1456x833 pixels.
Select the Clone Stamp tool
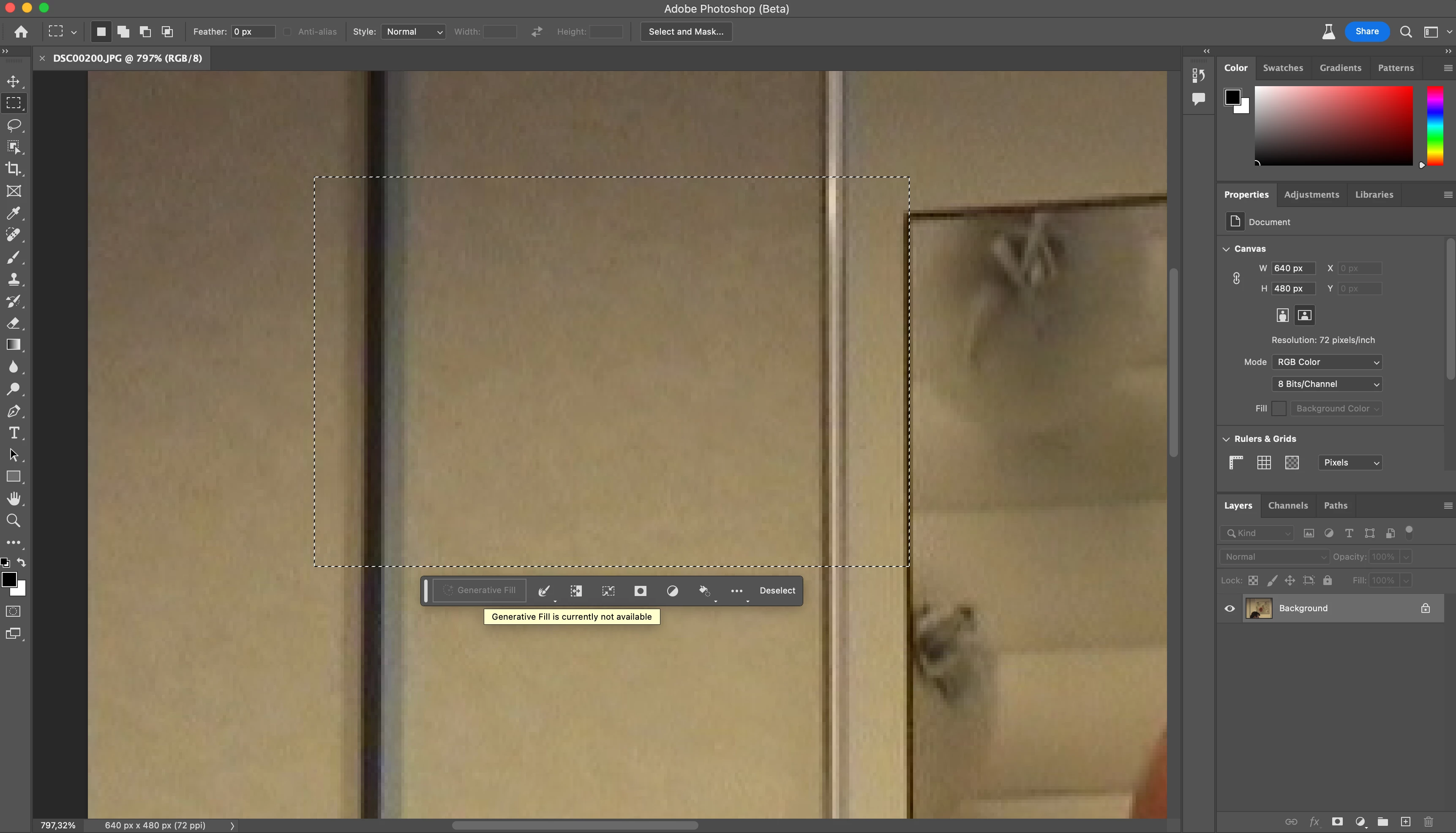pyautogui.click(x=14, y=279)
